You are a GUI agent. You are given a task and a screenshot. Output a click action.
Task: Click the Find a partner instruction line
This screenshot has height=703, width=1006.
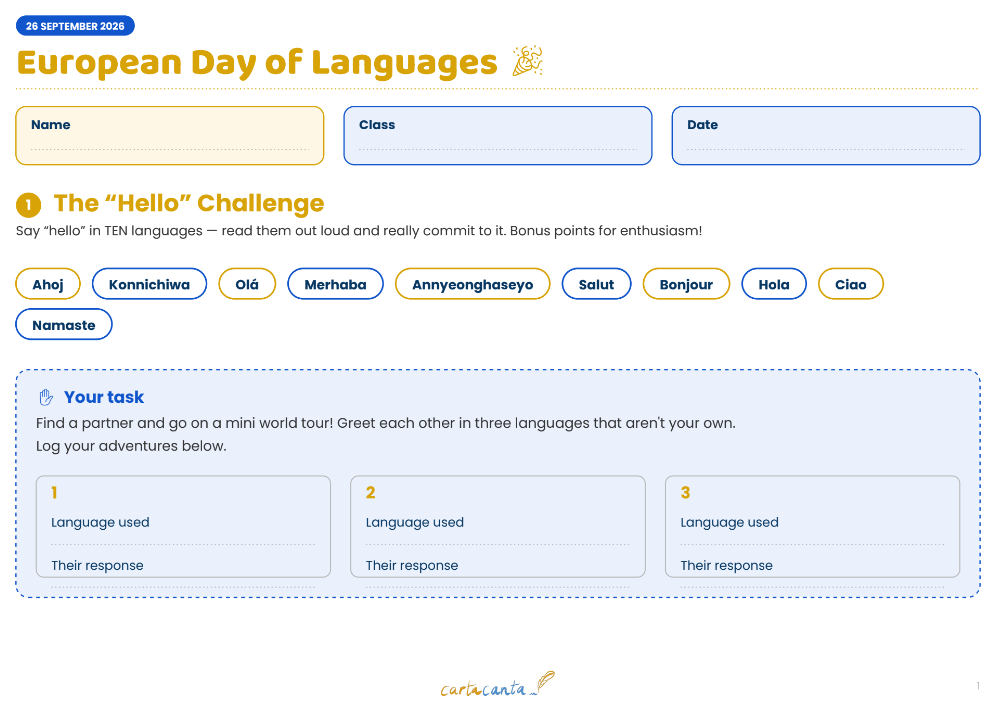pos(386,423)
